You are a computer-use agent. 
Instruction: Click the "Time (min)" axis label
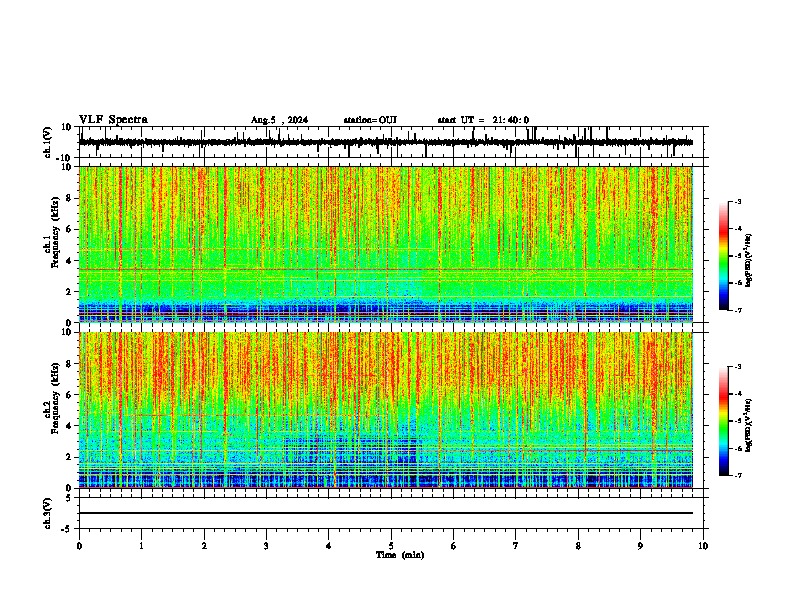[400, 555]
